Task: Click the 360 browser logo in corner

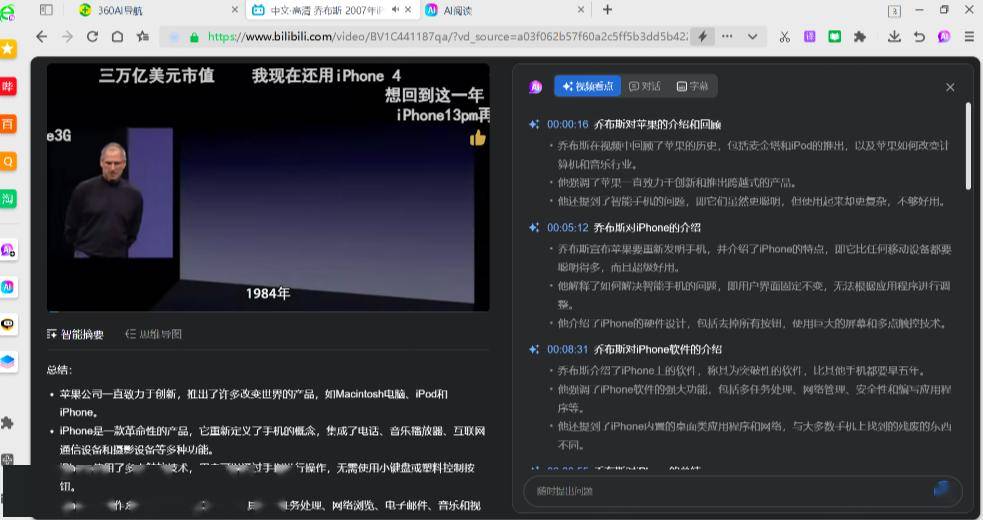Action: pos(8,13)
